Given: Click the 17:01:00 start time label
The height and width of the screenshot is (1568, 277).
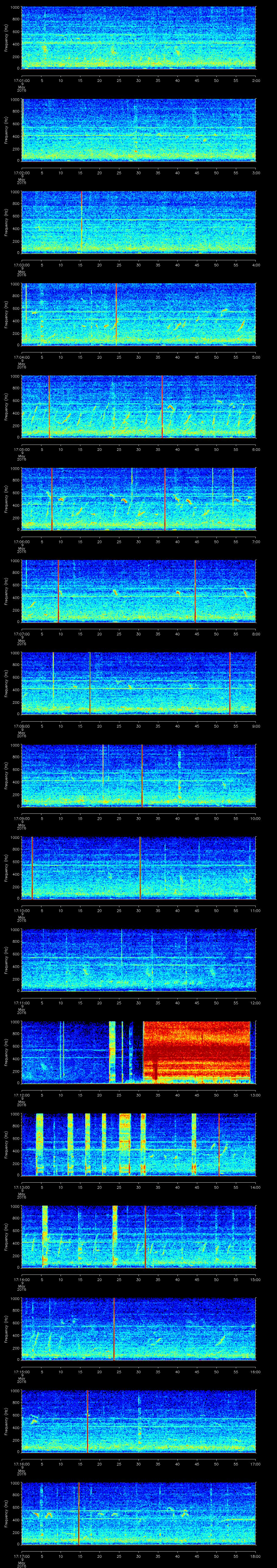Looking at the screenshot, I should click(22, 80).
